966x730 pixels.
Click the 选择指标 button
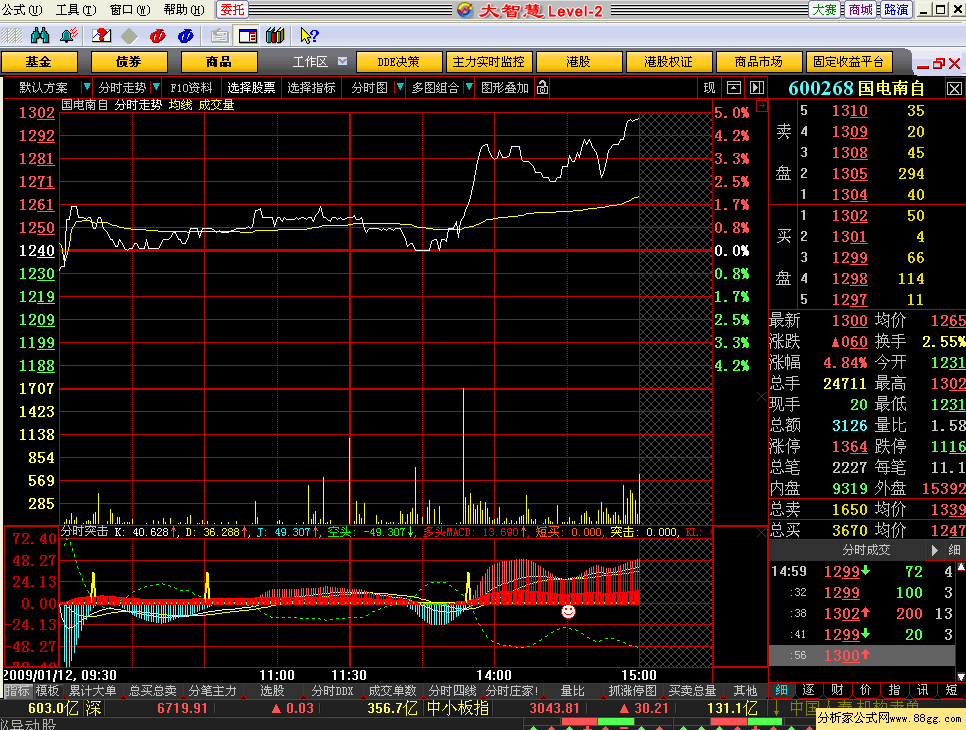pyautogui.click(x=311, y=87)
